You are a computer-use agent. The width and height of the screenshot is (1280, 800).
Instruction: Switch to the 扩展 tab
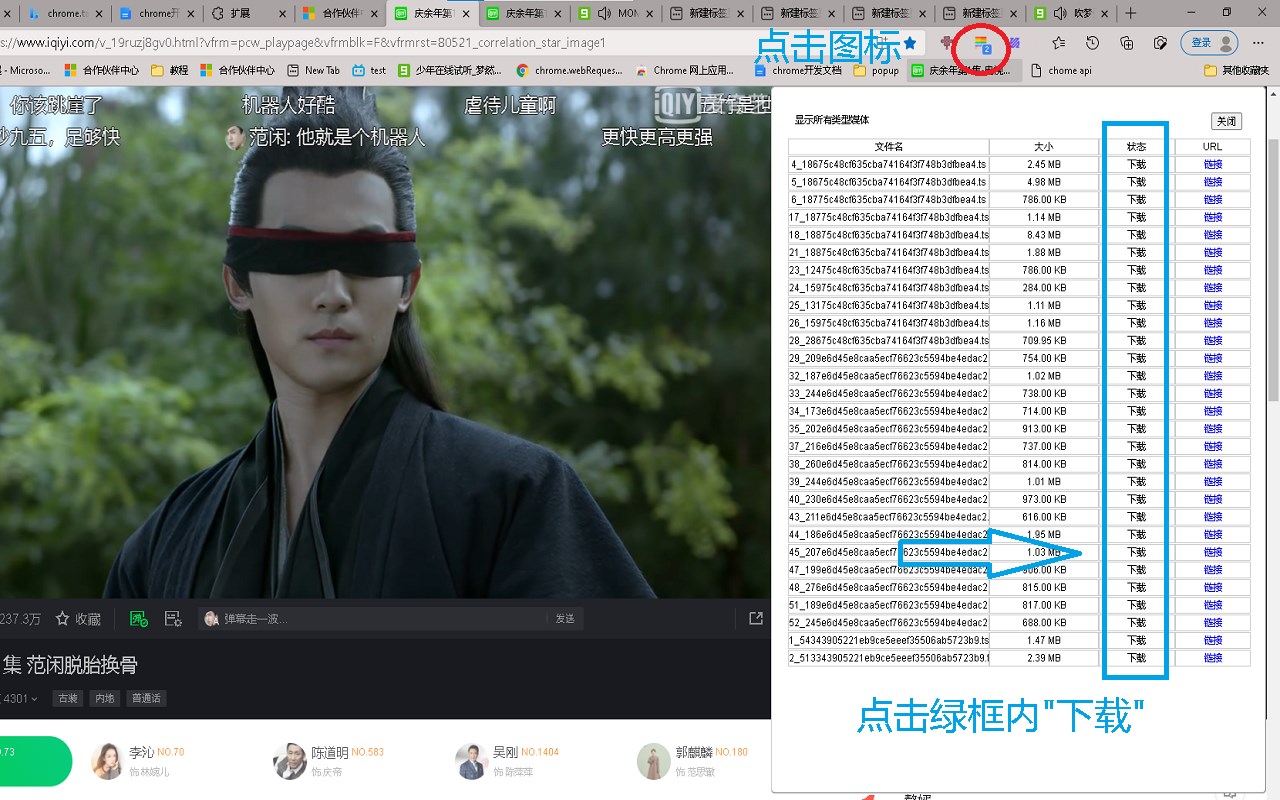pos(247,13)
